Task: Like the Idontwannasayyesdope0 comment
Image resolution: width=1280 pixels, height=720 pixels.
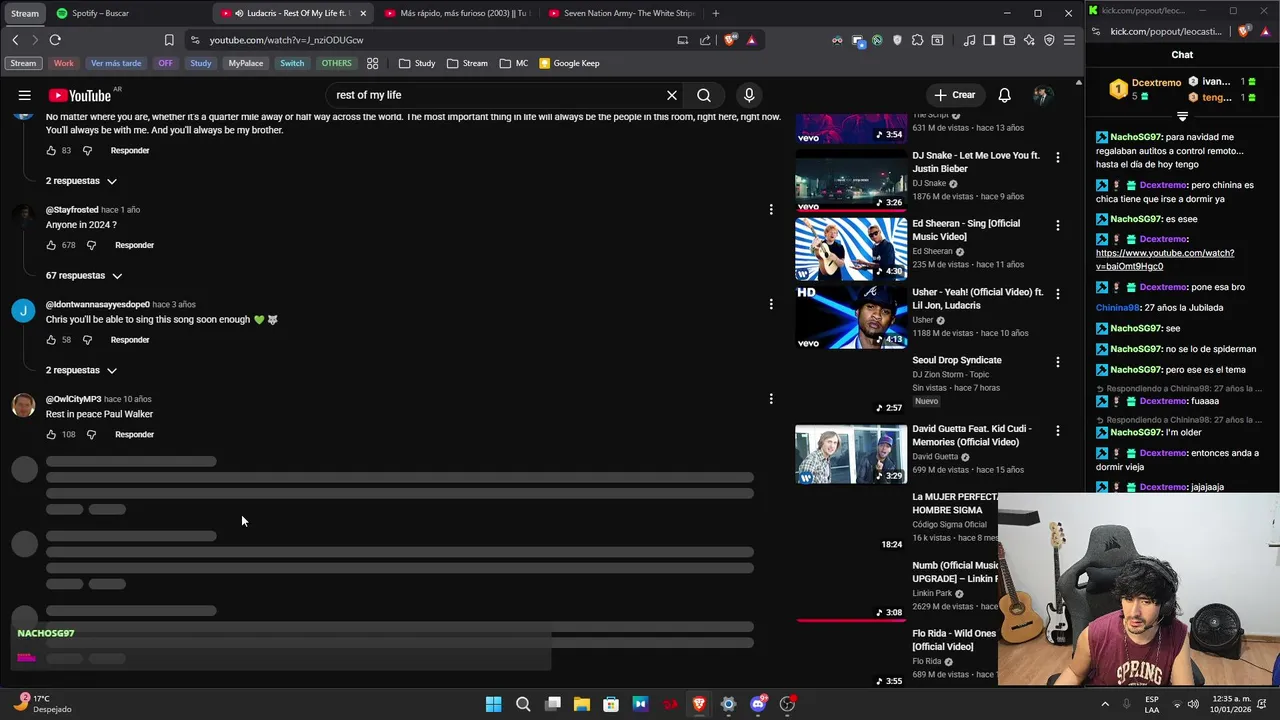Action: [51, 340]
